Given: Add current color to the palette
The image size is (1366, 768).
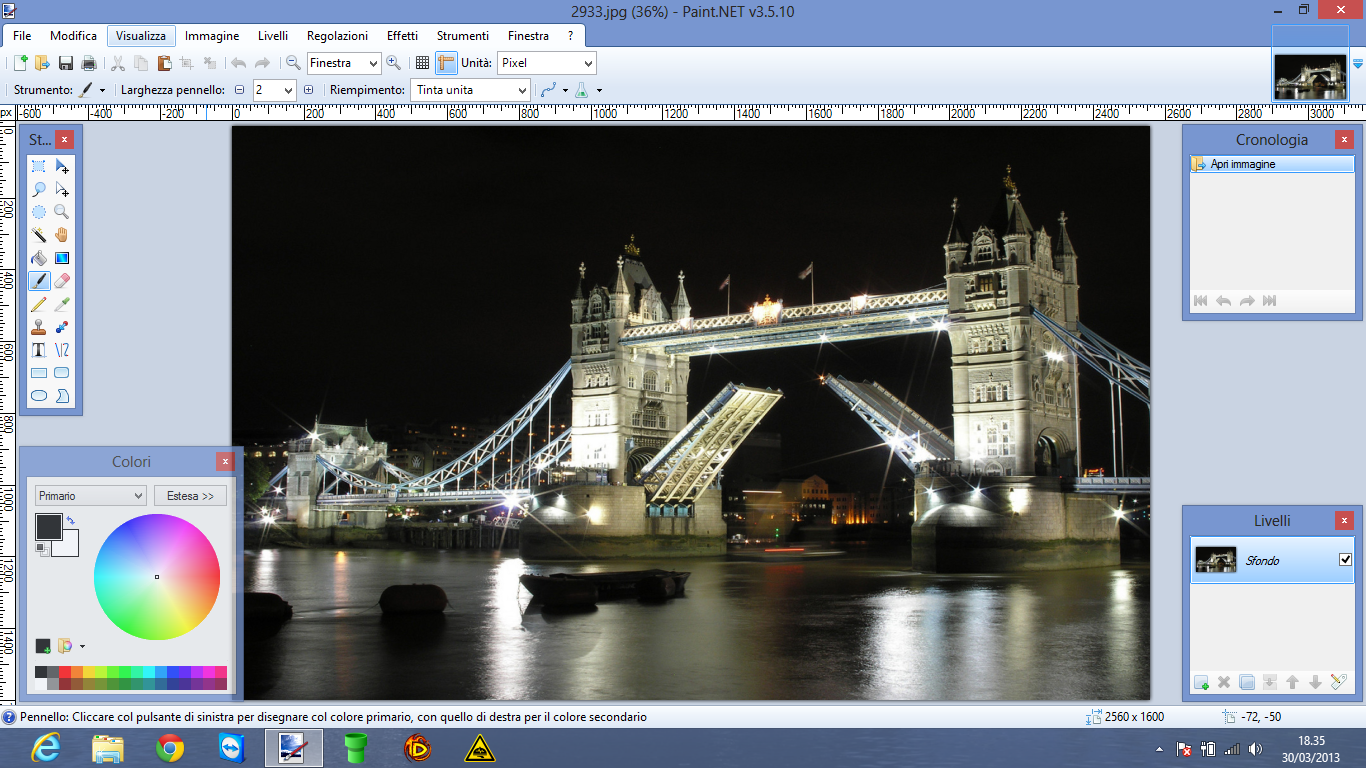Looking at the screenshot, I should coord(43,646).
